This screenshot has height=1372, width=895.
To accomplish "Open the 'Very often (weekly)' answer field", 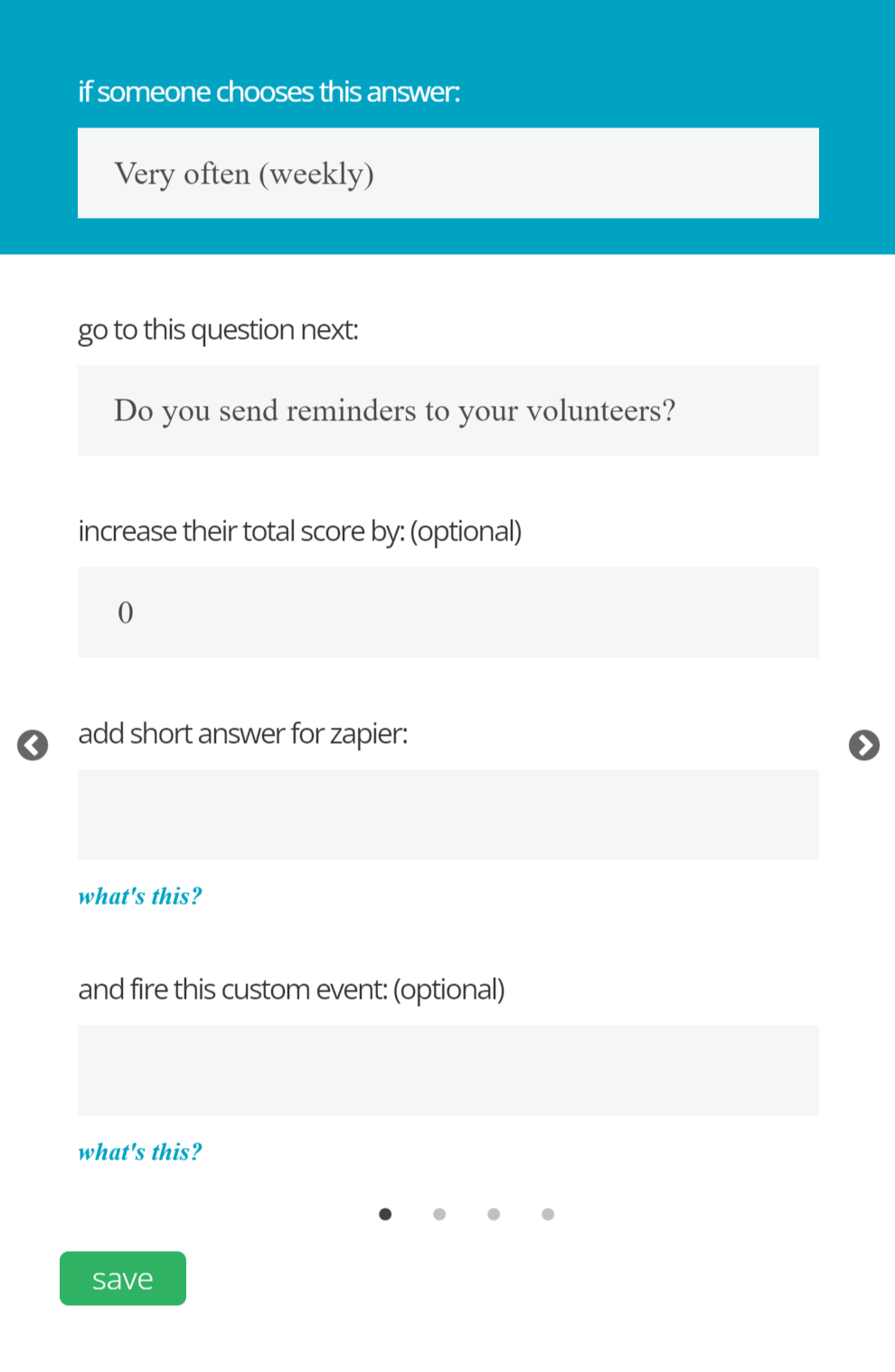I will tap(447, 173).
